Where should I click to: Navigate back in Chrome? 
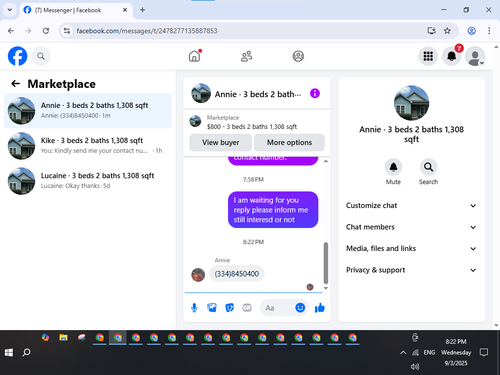tap(11, 31)
